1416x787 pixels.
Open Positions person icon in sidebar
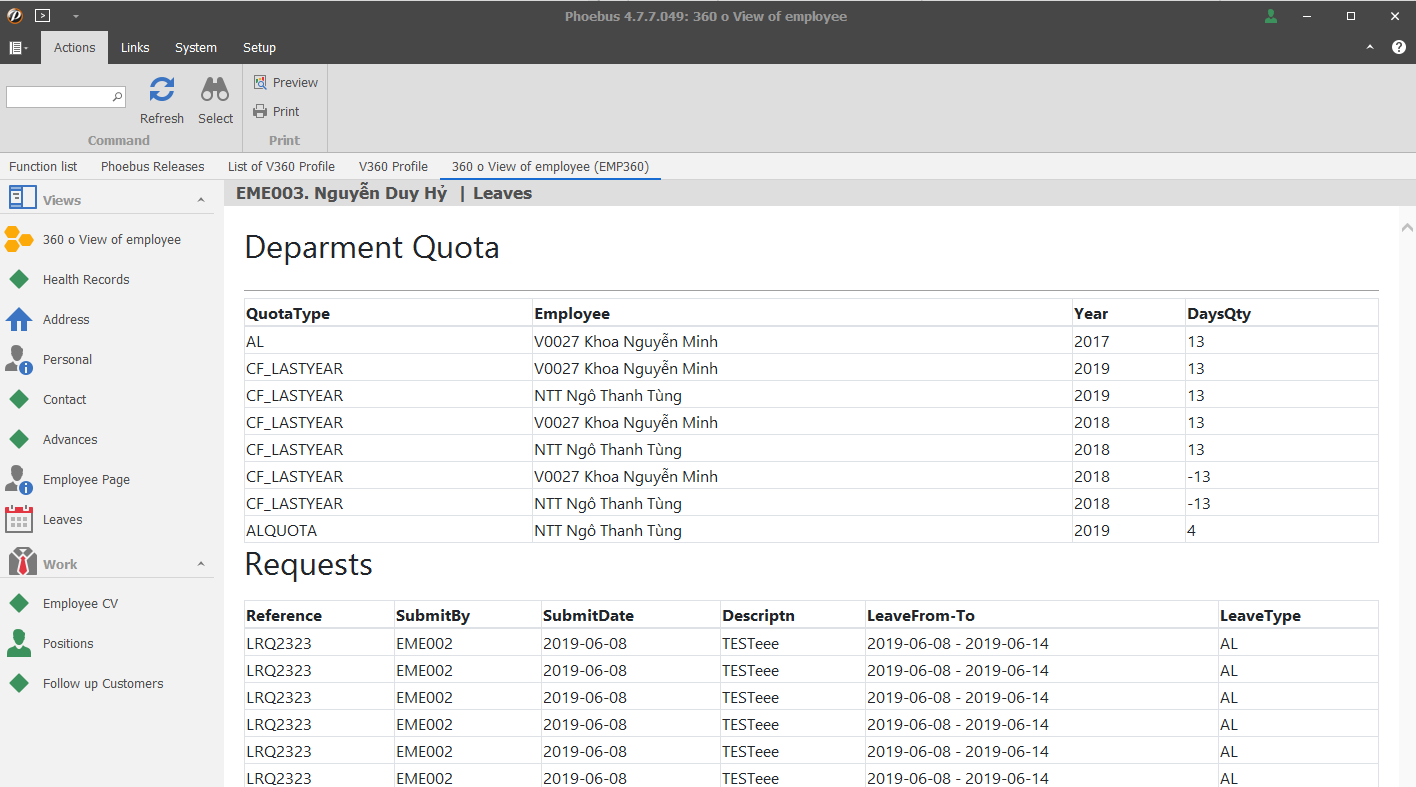[19, 644]
